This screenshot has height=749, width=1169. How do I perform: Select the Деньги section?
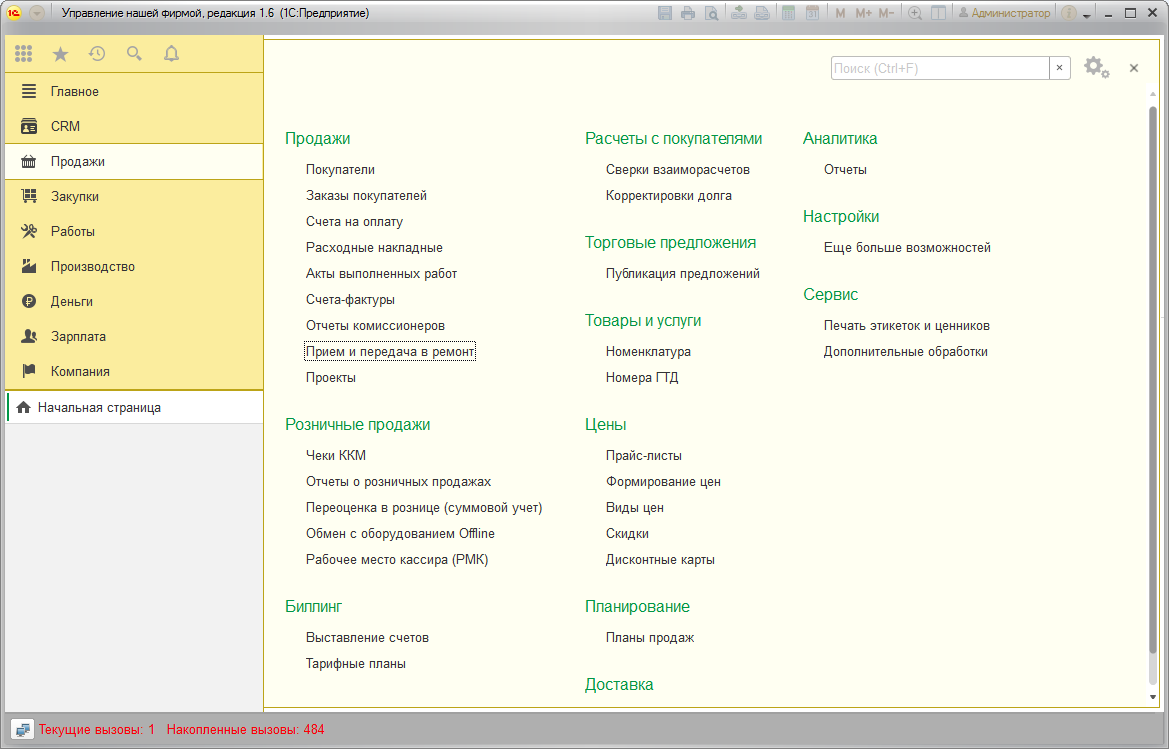pos(134,301)
